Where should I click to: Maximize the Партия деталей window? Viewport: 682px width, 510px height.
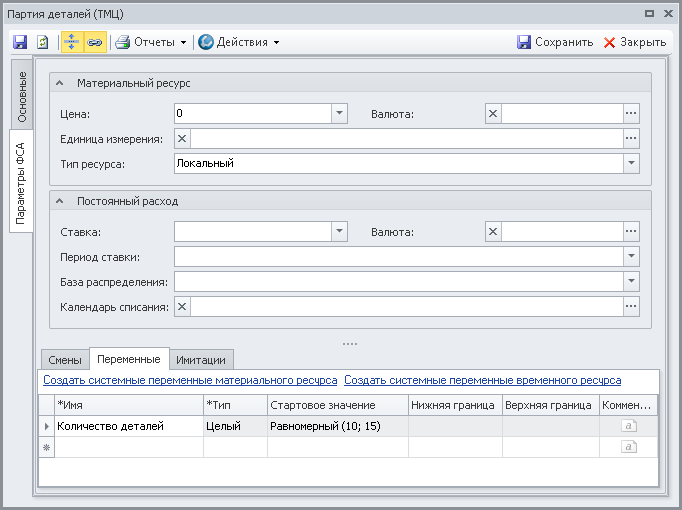coord(649,13)
